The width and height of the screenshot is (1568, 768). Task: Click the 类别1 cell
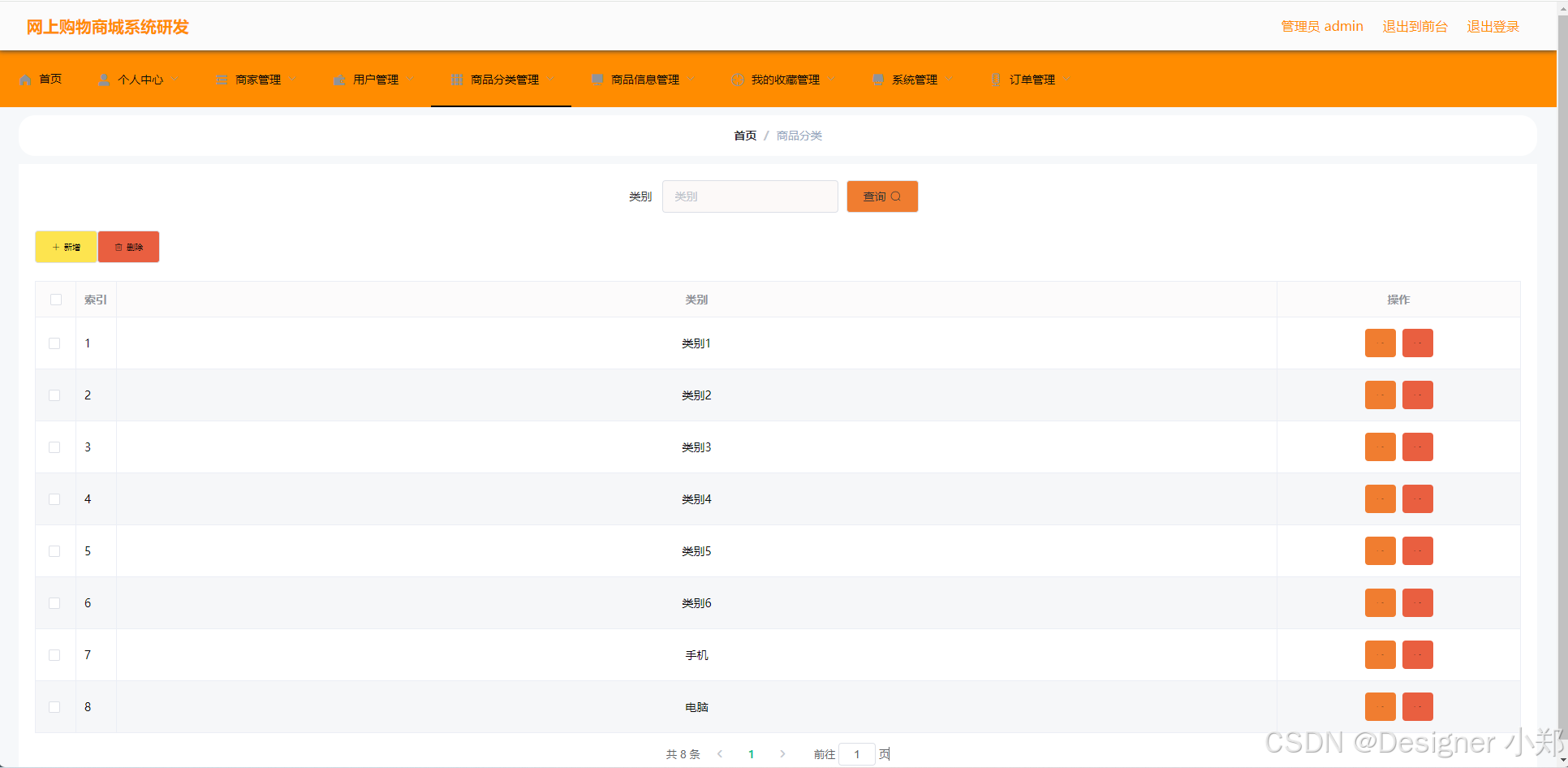tap(696, 343)
